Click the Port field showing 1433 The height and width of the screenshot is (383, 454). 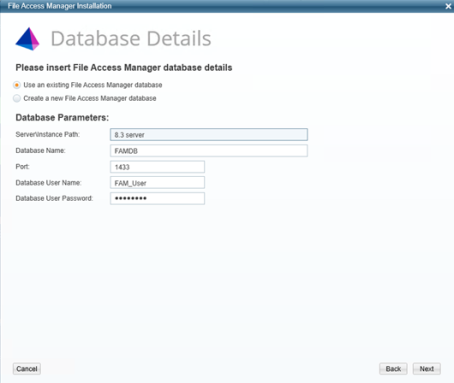click(157, 167)
